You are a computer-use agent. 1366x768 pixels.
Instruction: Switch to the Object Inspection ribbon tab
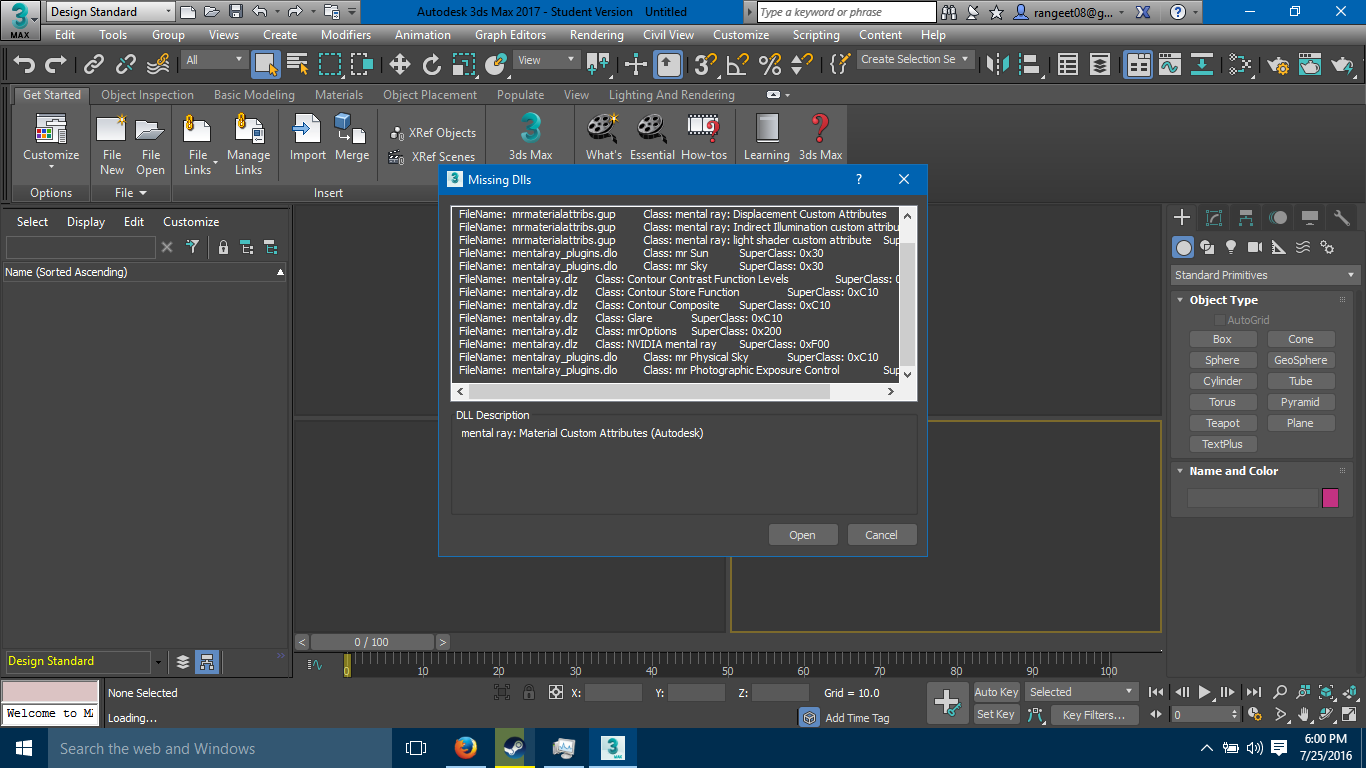pos(147,95)
